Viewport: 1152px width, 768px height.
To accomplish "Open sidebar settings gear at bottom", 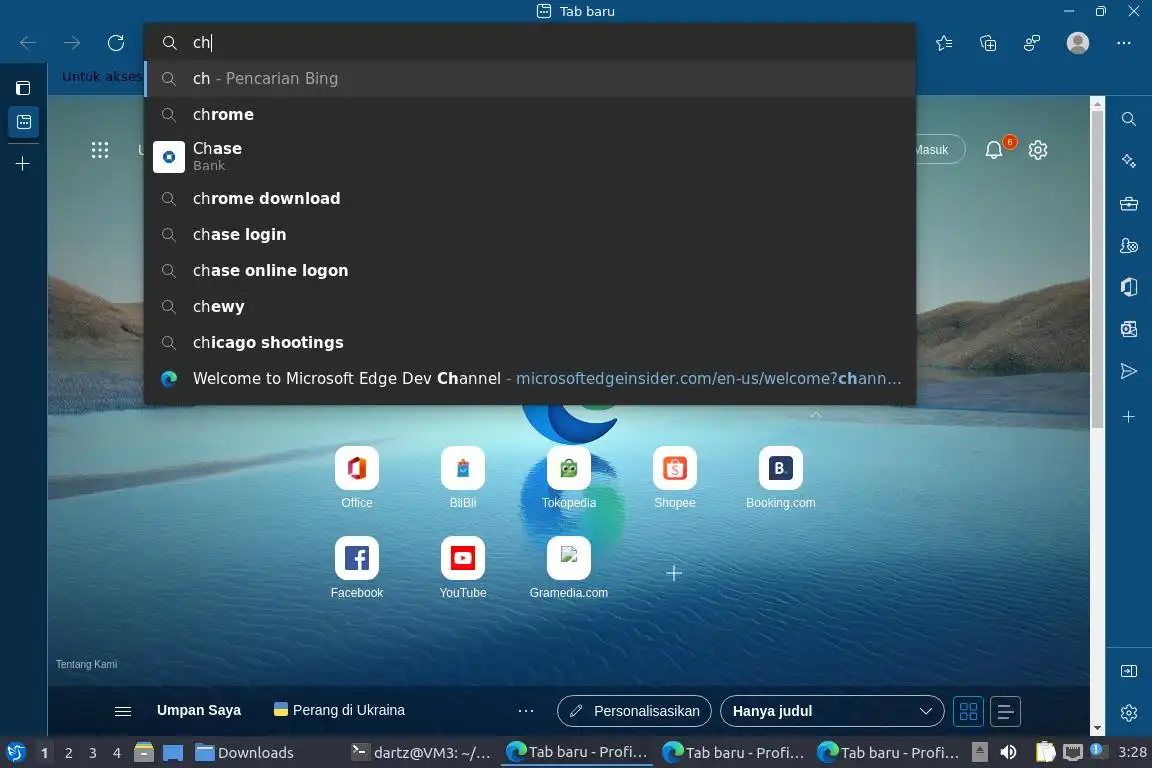I will pyautogui.click(x=1128, y=712).
